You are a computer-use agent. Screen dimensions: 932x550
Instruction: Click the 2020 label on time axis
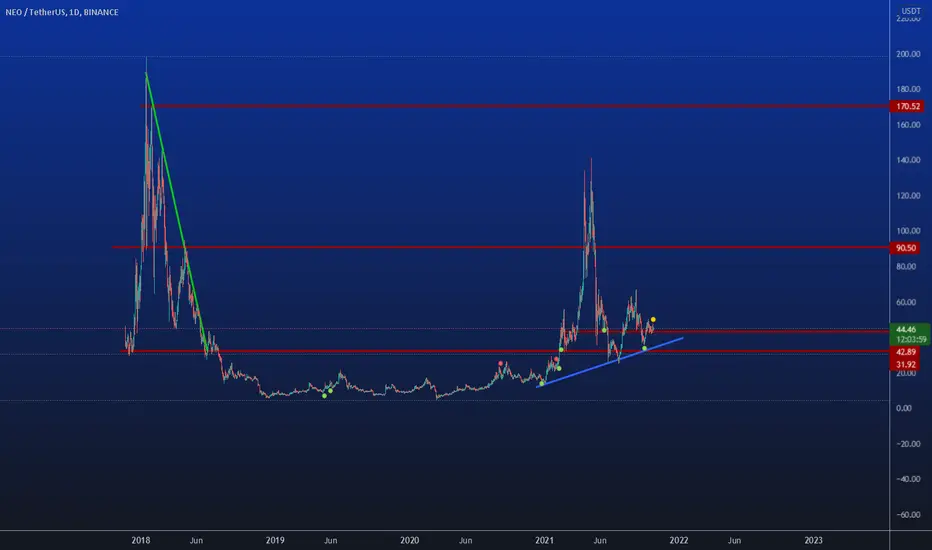(x=410, y=540)
